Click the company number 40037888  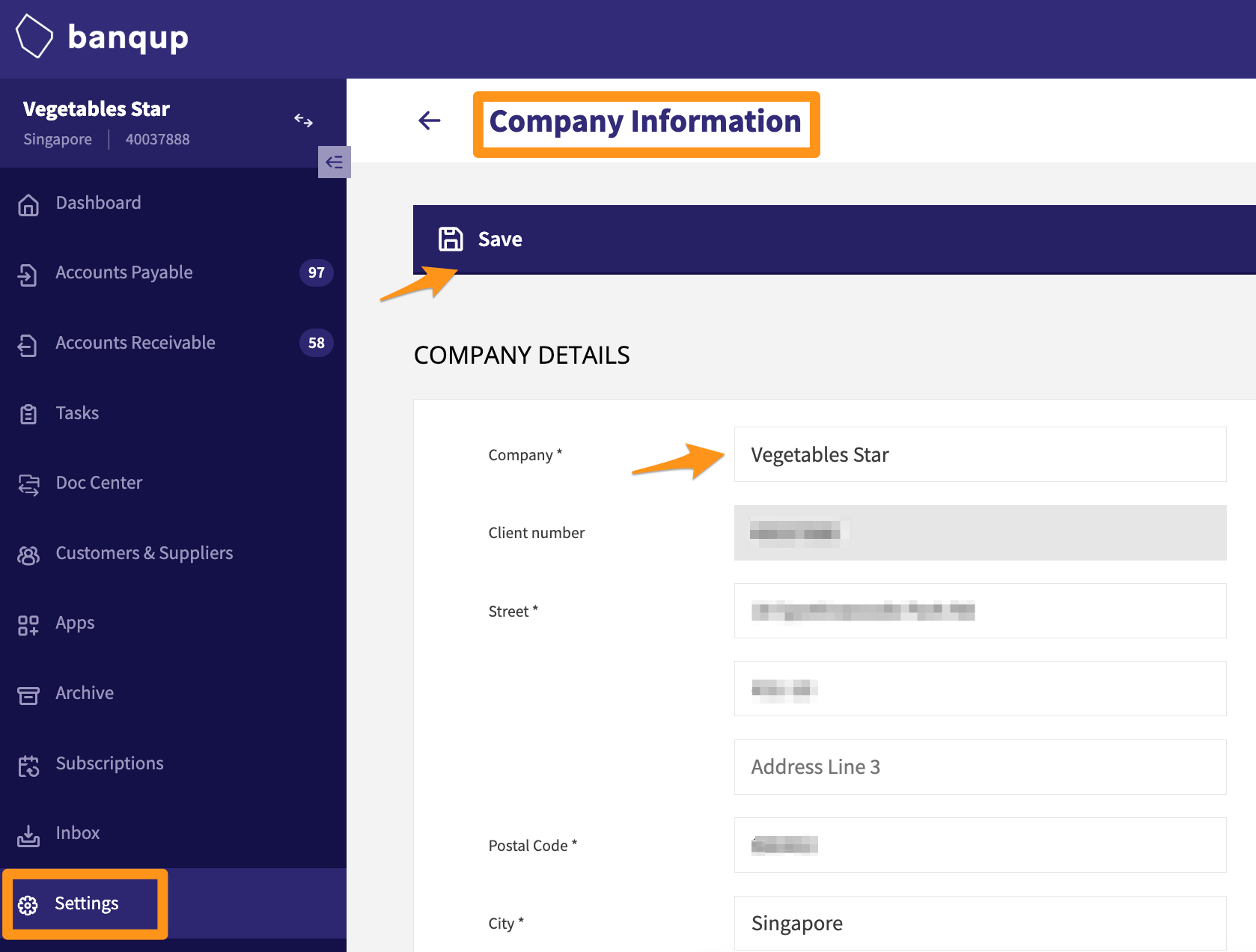pyautogui.click(x=157, y=139)
